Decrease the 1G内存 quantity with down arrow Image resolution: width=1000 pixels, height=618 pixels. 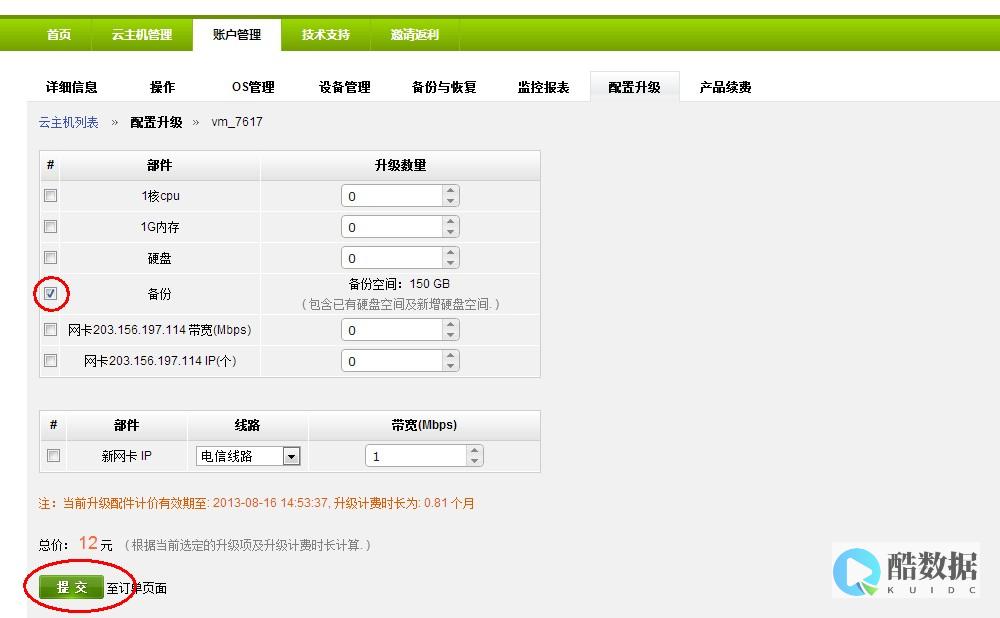[451, 232]
